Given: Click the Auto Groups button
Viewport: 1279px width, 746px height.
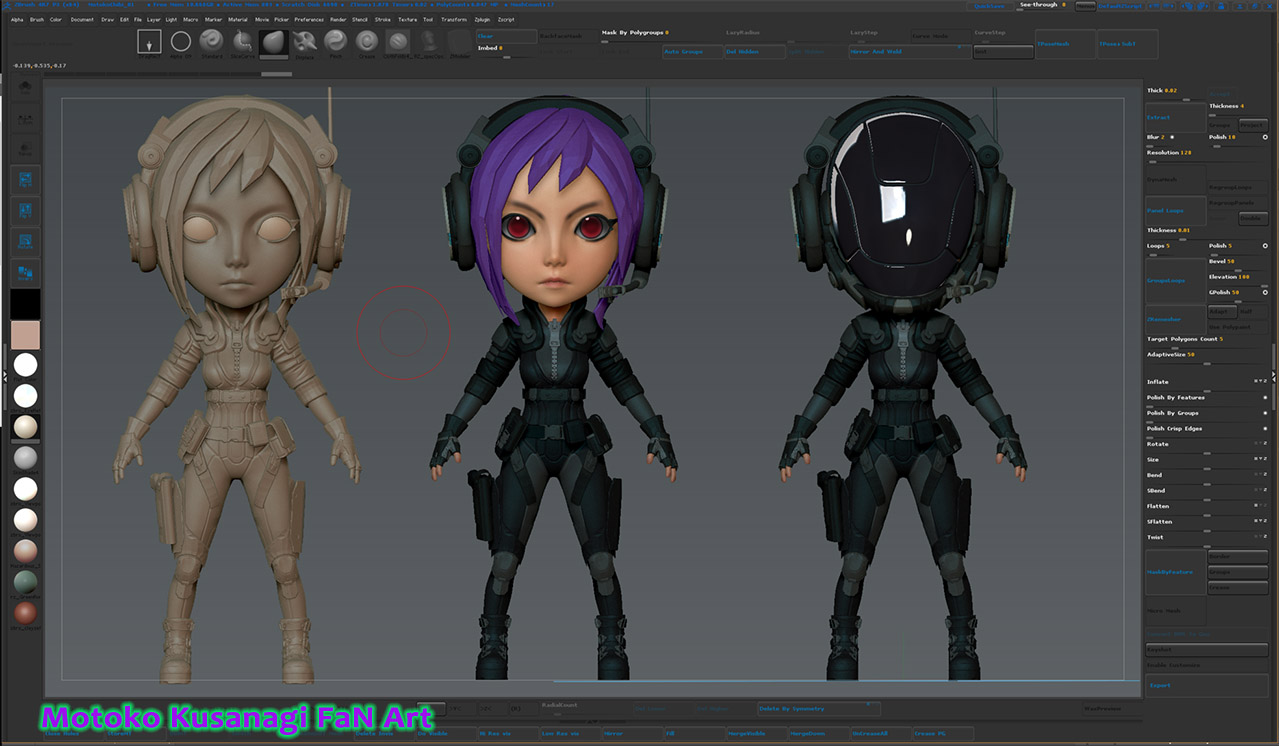Looking at the screenshot, I should pos(692,51).
